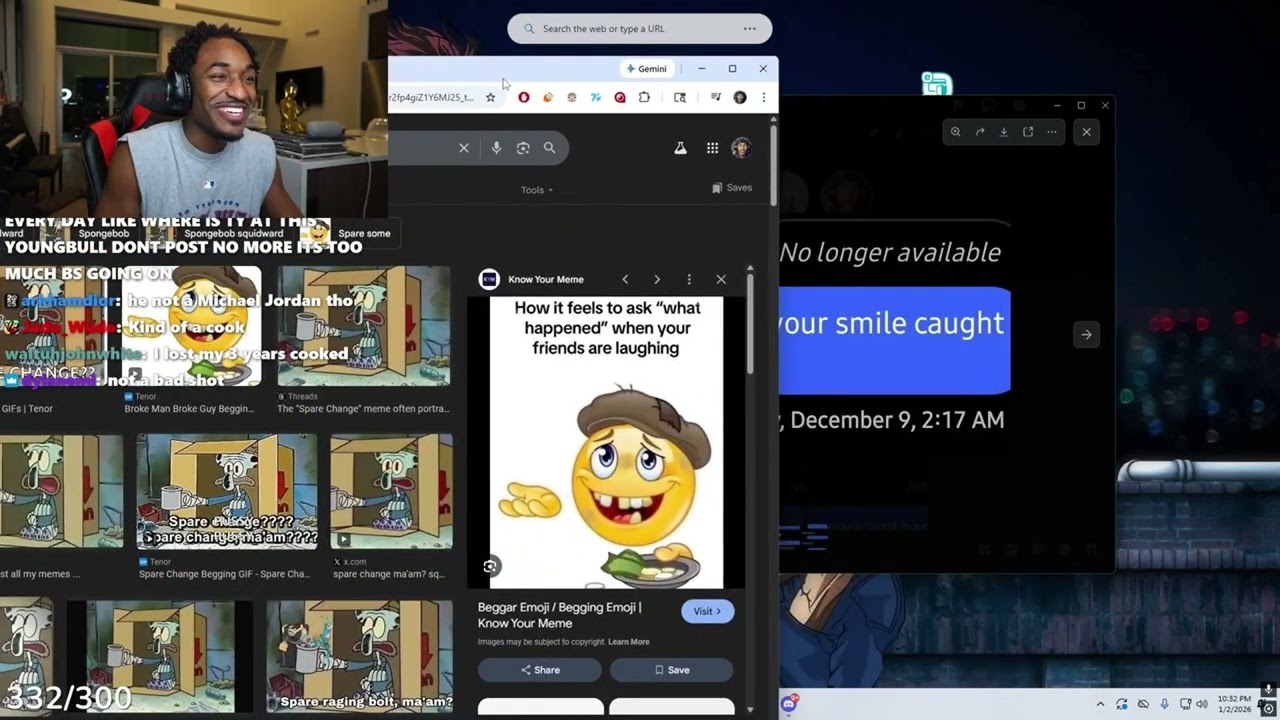Open the three-dot menu in top search bar

750,29
